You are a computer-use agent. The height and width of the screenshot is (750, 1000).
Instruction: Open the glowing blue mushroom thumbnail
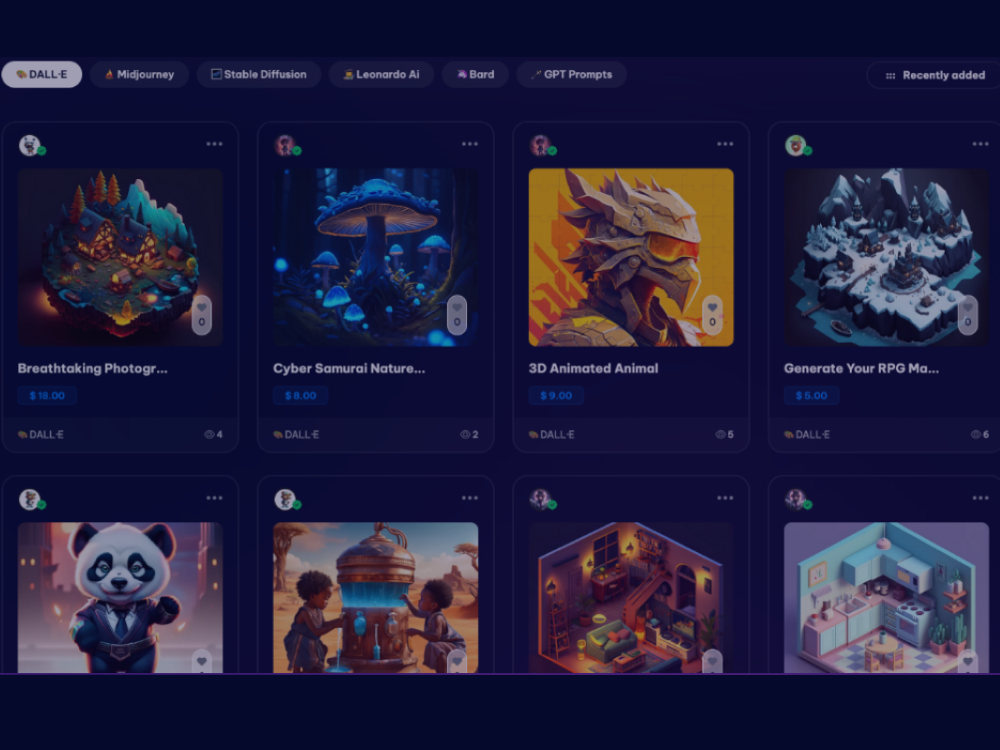376,257
